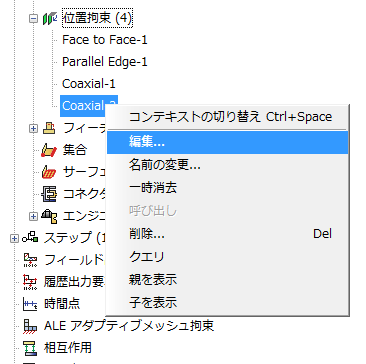366x364 pixels.
Task: Select the 相互作用 tree item
Action: tap(68, 348)
